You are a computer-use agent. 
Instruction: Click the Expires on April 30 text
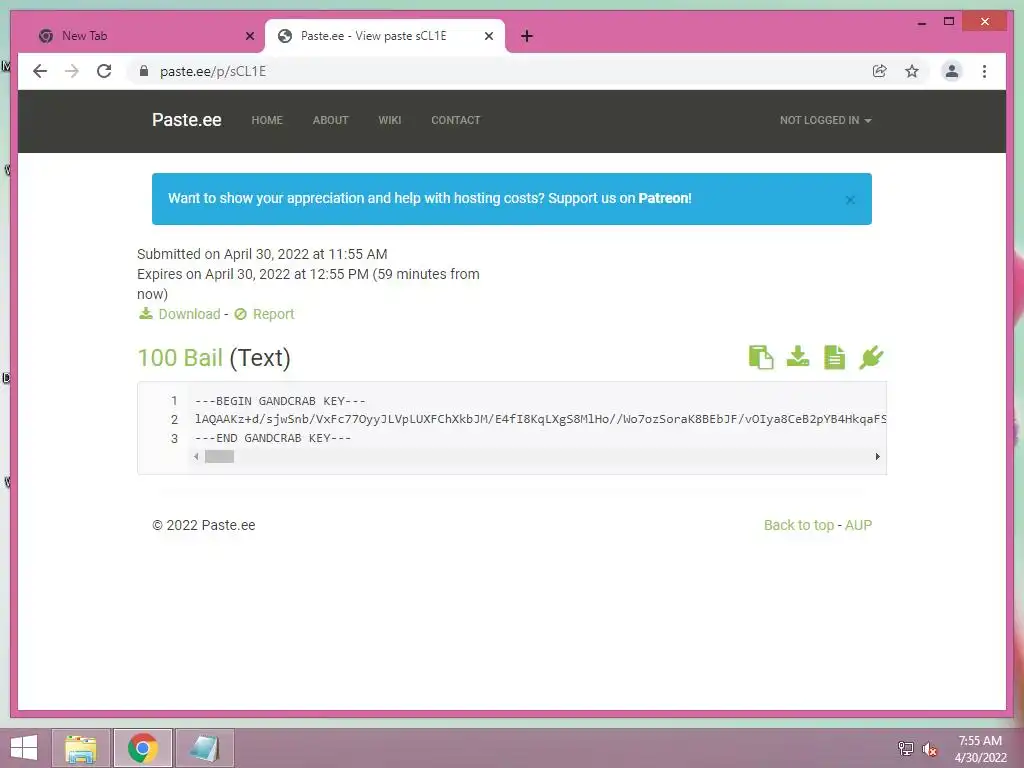(308, 284)
